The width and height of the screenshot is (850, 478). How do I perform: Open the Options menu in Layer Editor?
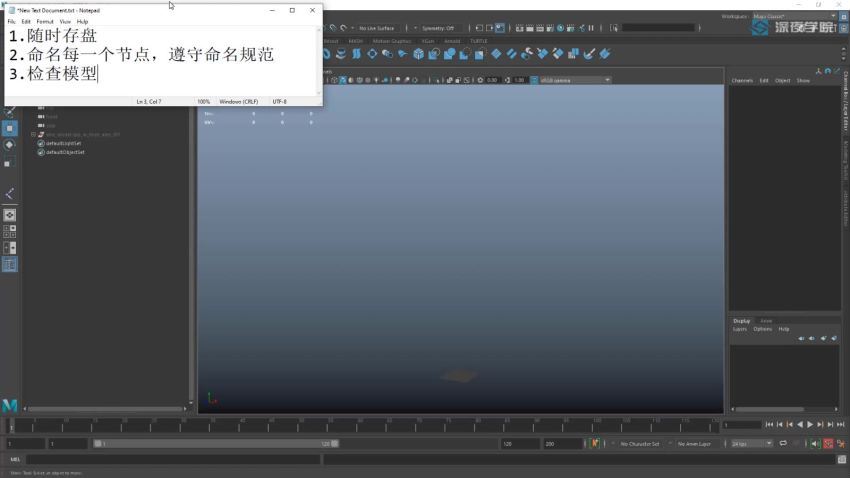(762, 329)
